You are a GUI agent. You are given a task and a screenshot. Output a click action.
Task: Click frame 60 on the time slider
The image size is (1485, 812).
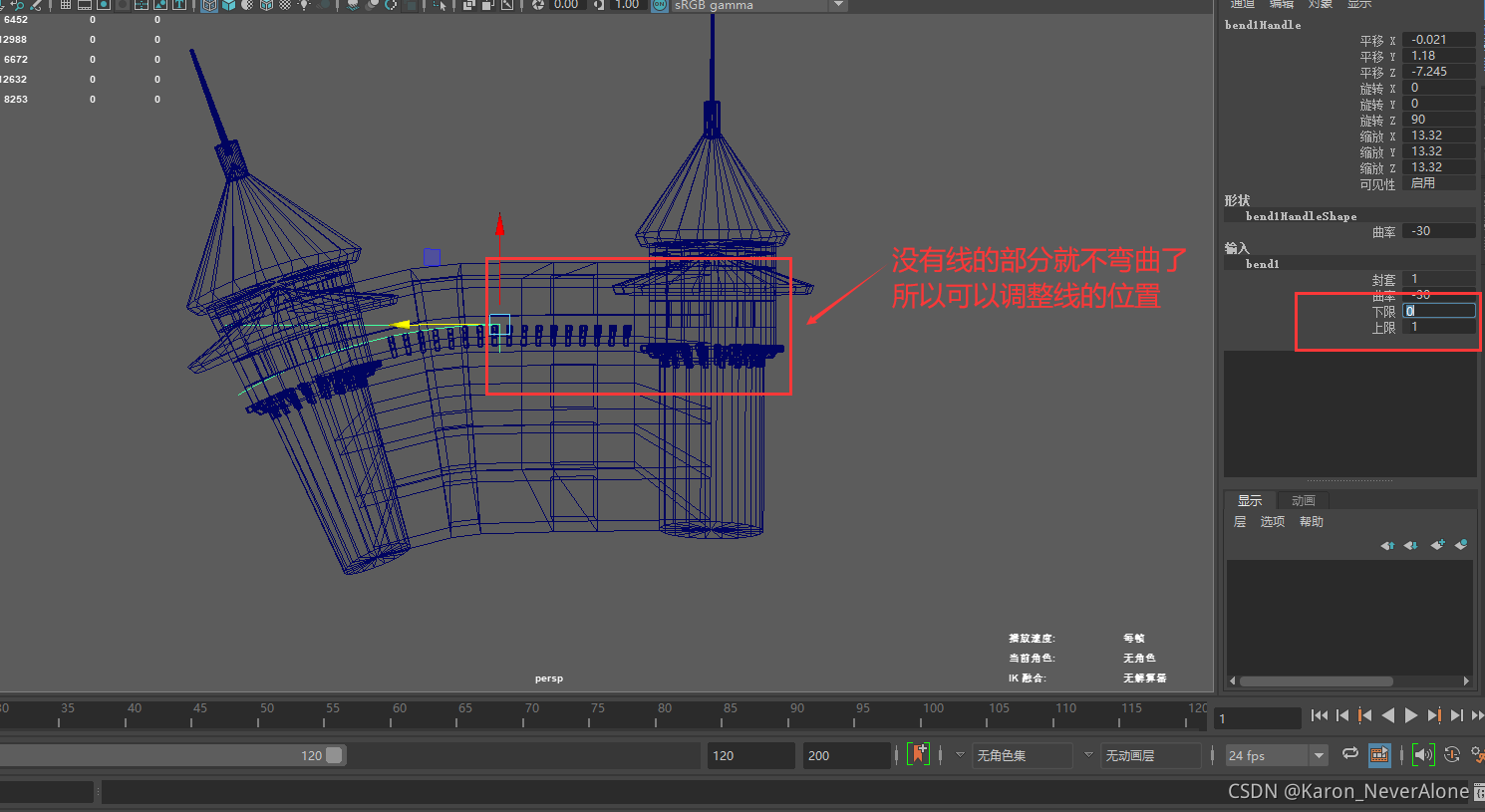pyautogui.click(x=399, y=713)
